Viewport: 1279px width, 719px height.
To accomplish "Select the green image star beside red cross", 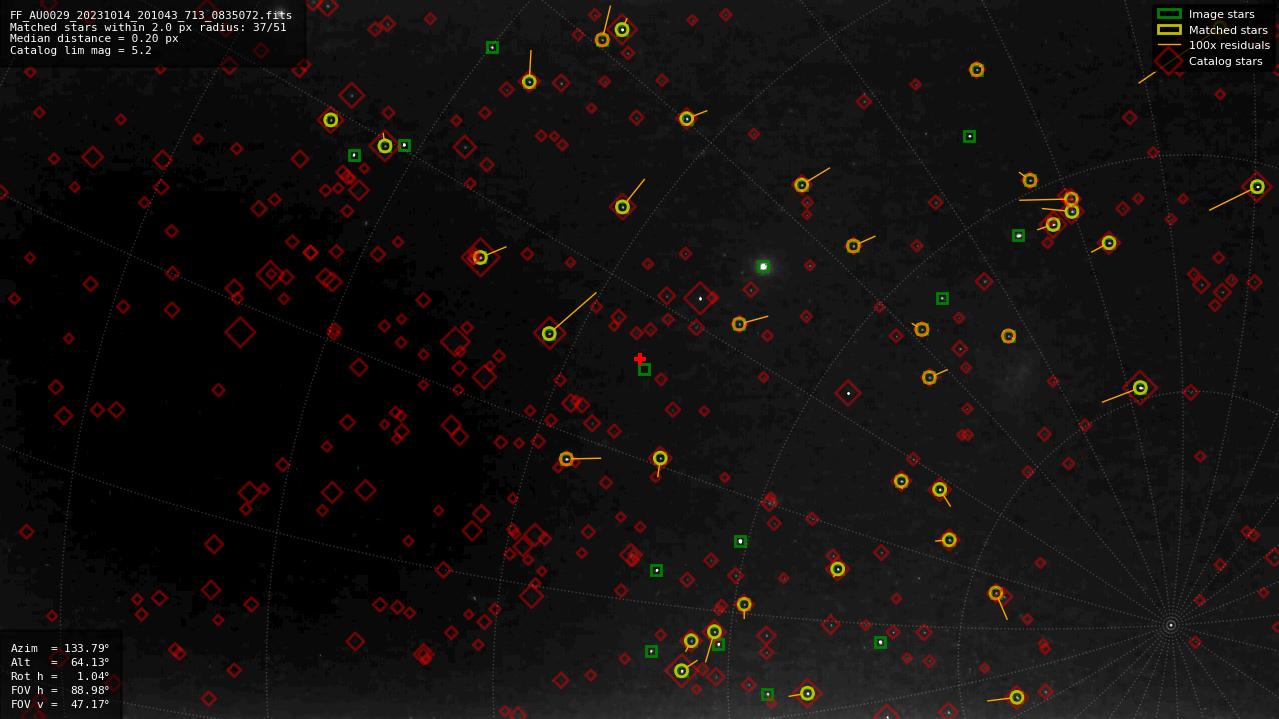I will [645, 370].
